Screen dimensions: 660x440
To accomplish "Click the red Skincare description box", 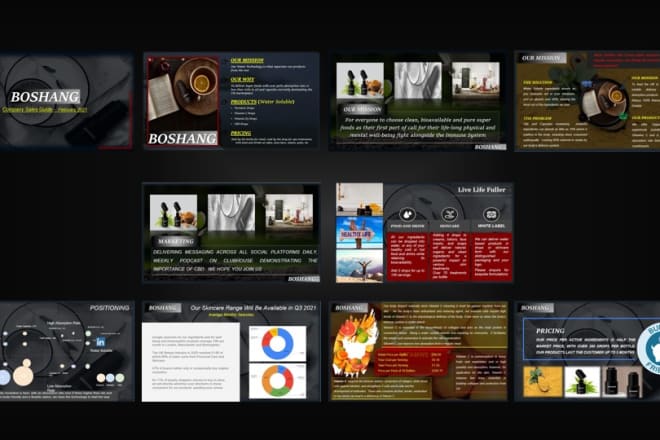I will point(449,256).
